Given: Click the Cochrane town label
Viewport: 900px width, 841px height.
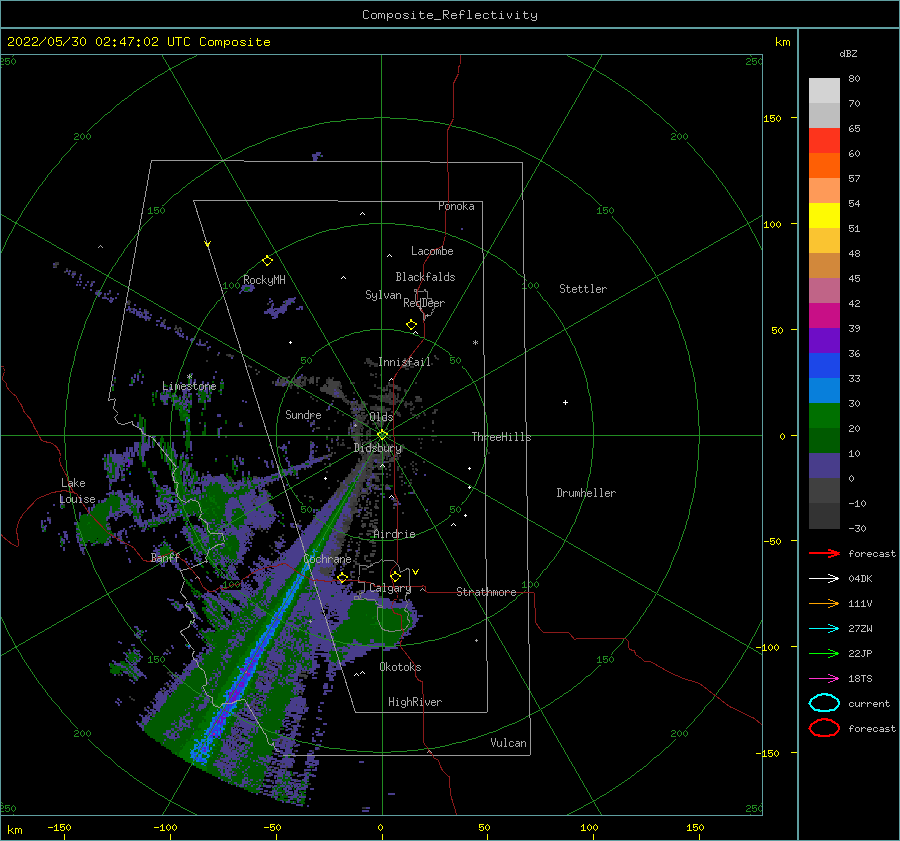Looking at the screenshot, I should pos(327,559).
